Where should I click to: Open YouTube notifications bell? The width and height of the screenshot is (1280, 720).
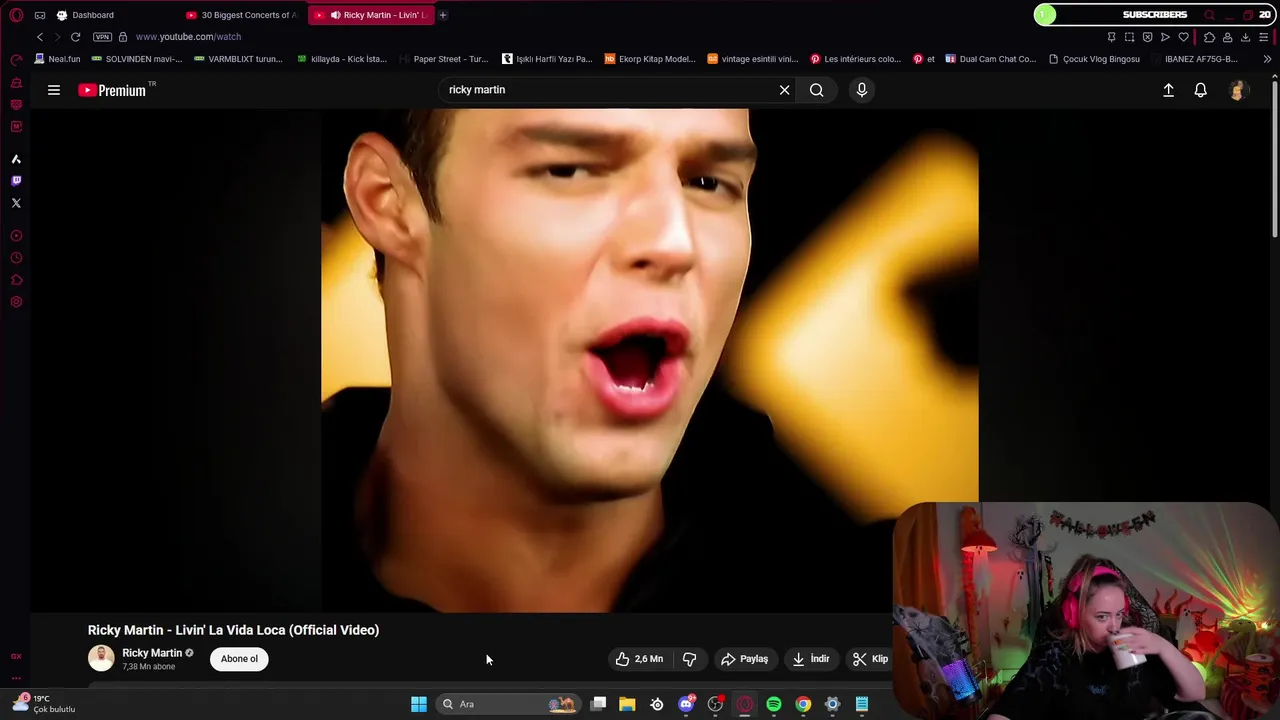pyautogui.click(x=1201, y=90)
